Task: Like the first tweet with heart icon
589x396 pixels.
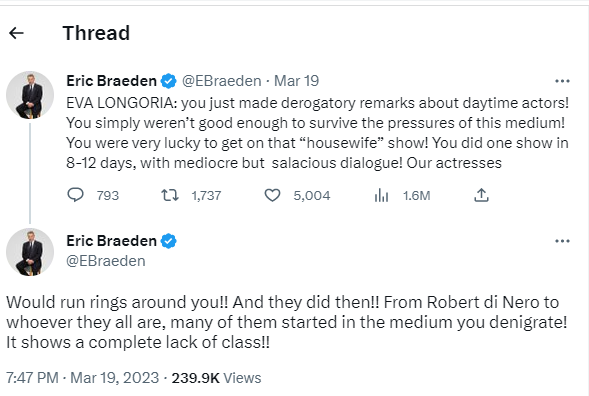Action: pyautogui.click(x=272, y=195)
